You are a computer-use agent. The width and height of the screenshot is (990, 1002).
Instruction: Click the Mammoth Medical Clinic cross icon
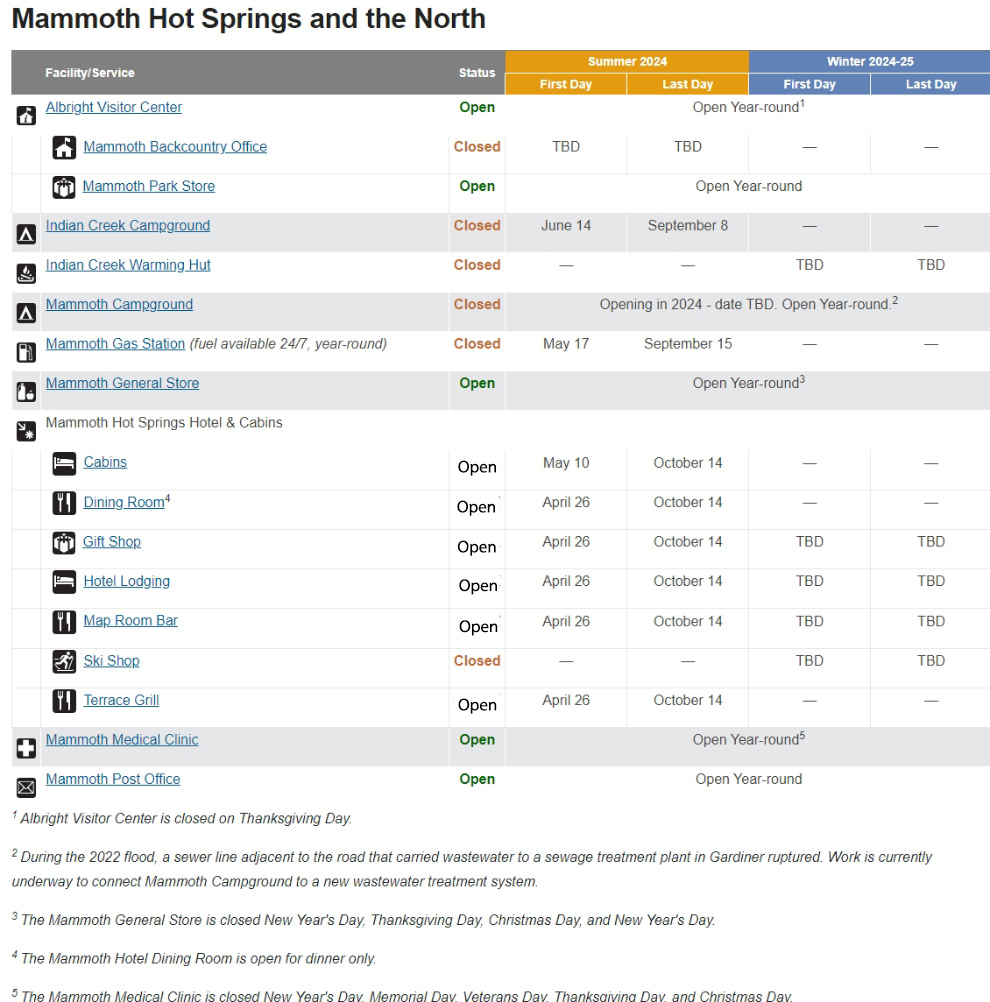[27, 748]
